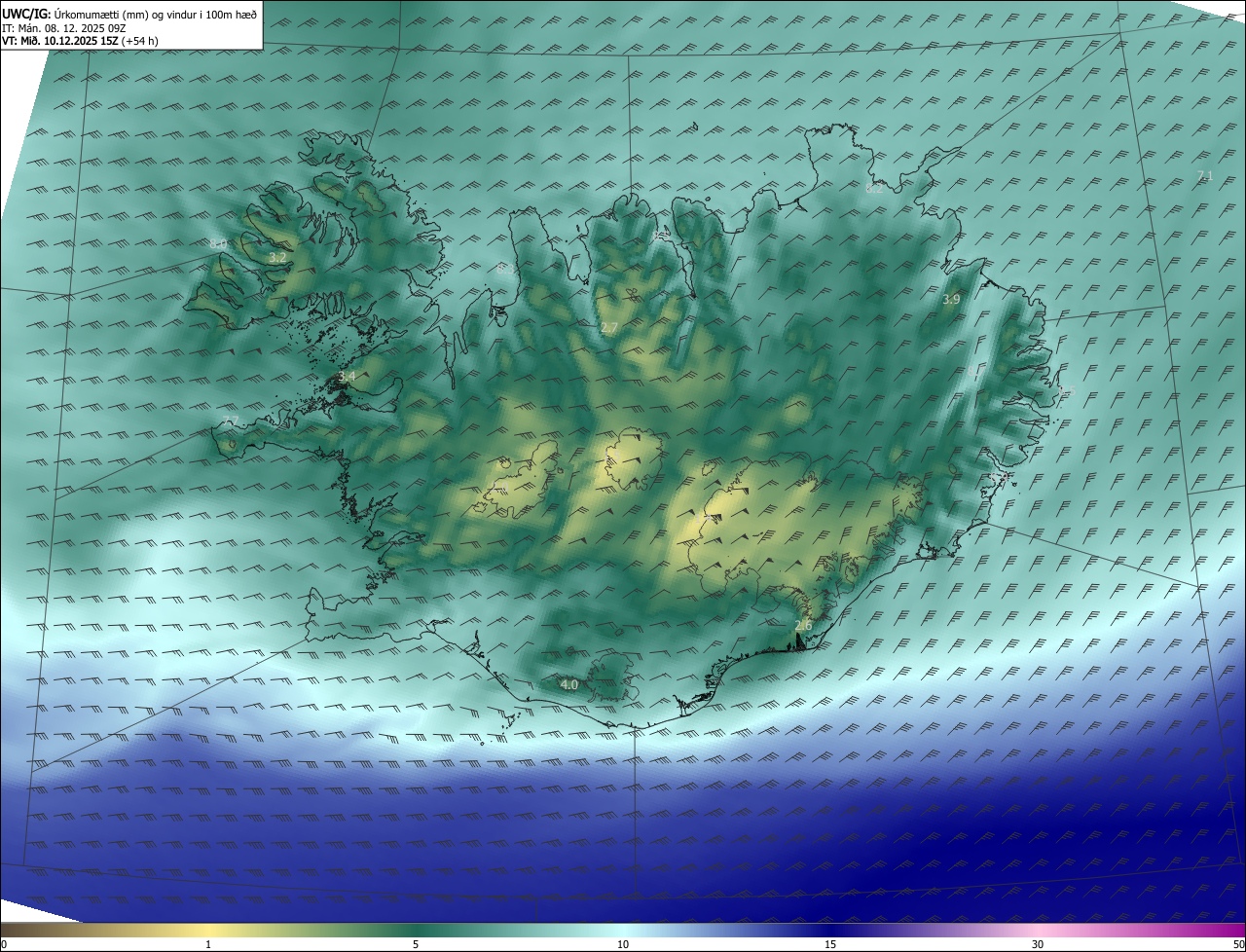This screenshot has height=952, width=1246.
Task: Click the 50 tick label on the color scale
Action: click(x=1238, y=944)
